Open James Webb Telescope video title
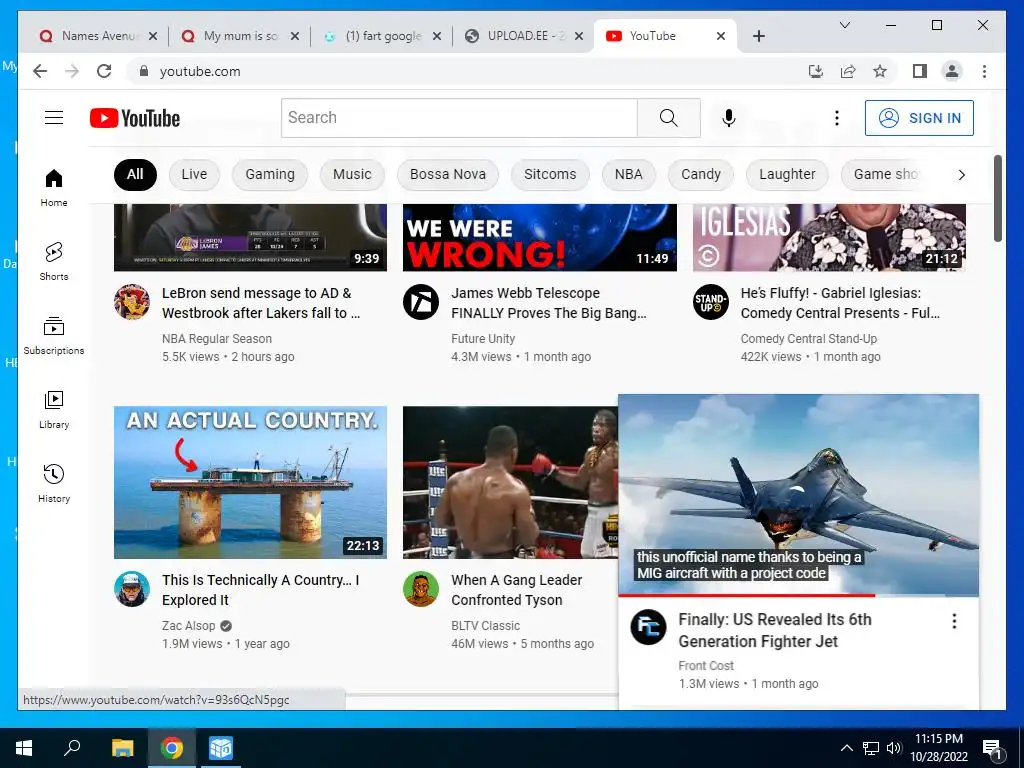 549,303
